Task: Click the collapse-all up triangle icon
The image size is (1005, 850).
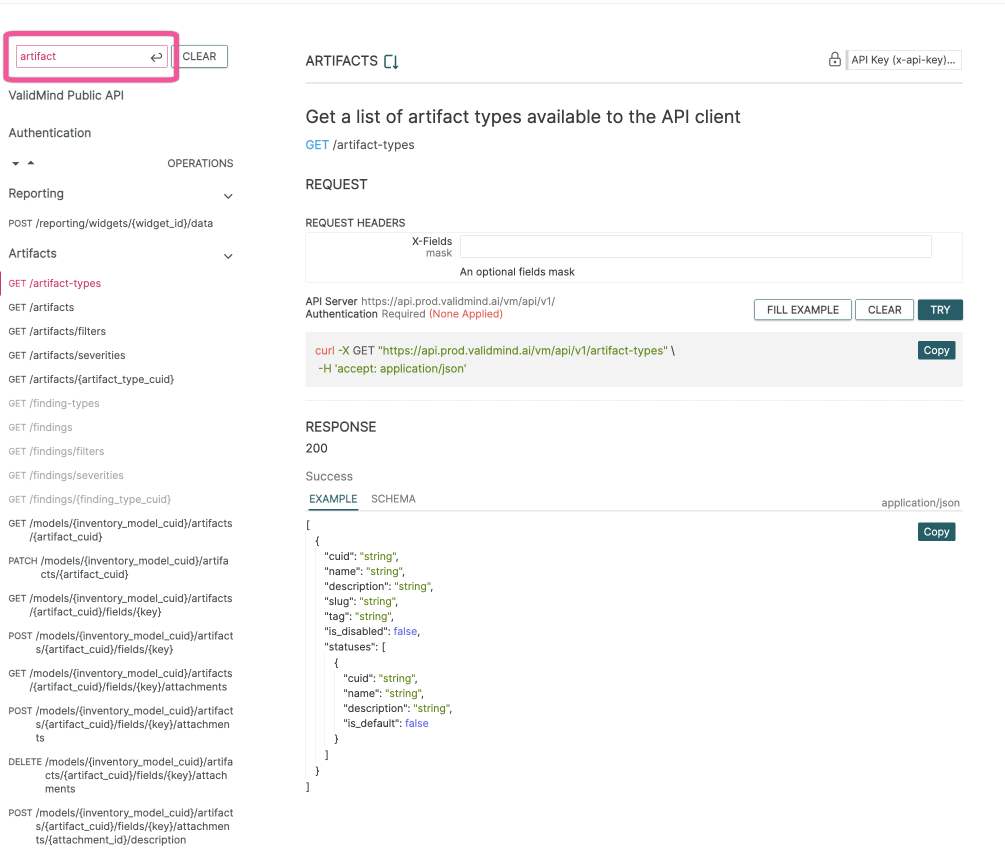Action: click(x=30, y=163)
